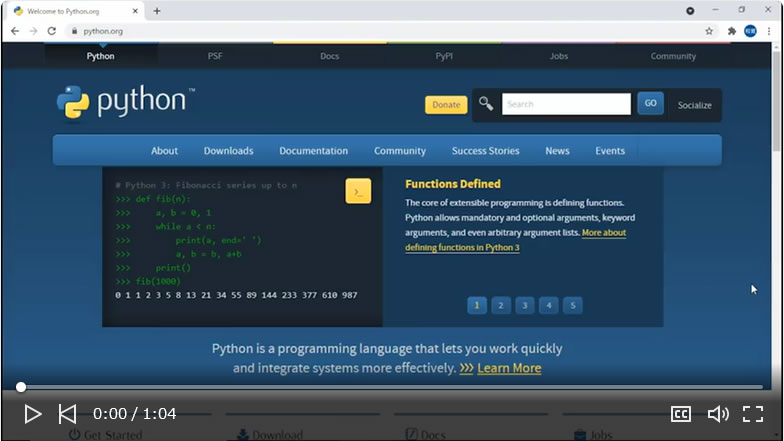
Task: Select the Jobs top tab
Action: click(x=558, y=56)
